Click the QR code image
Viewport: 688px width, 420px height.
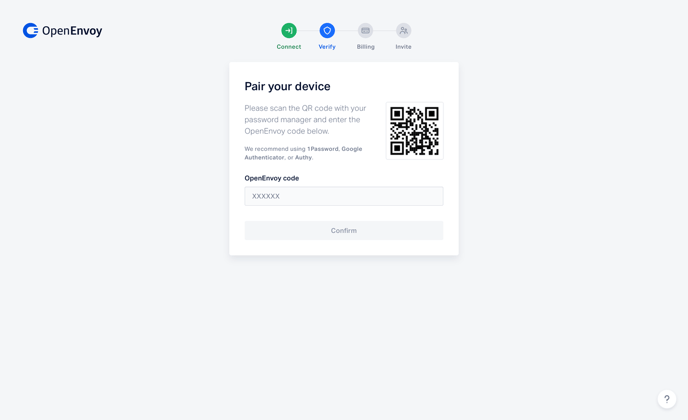pyautogui.click(x=414, y=131)
